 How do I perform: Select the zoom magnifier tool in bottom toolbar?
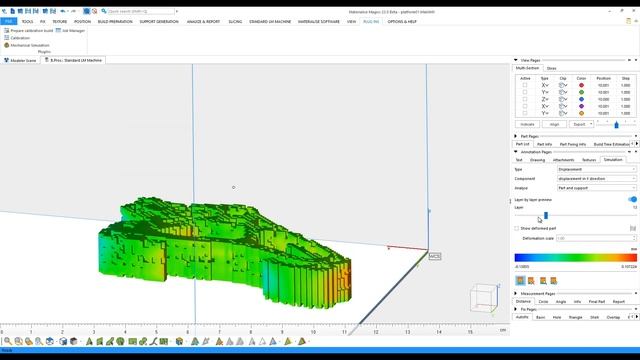8,341
